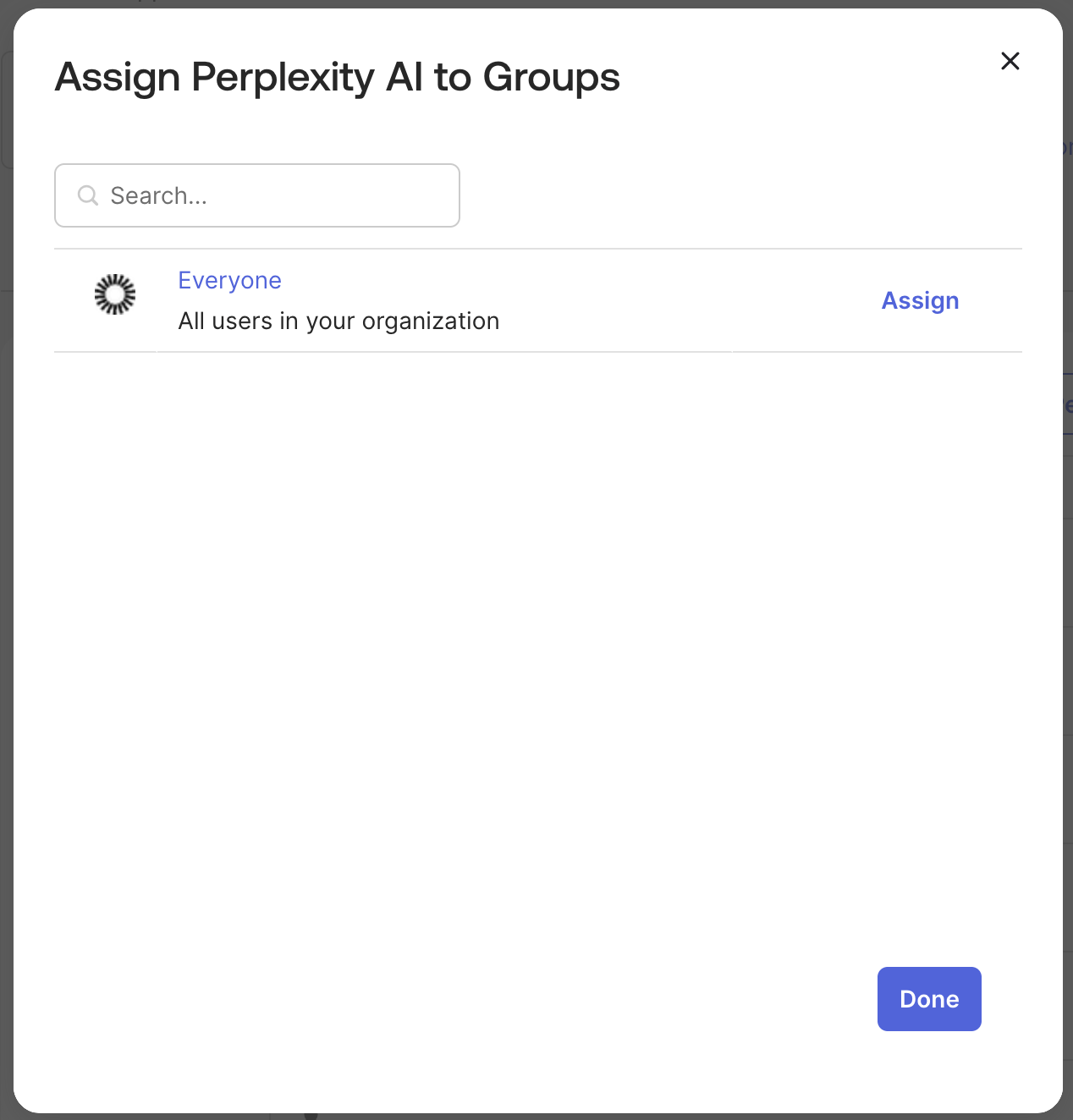1073x1120 pixels.
Task: Click the 'Assign Perplexity AI to Groups' heading
Action: [337, 78]
